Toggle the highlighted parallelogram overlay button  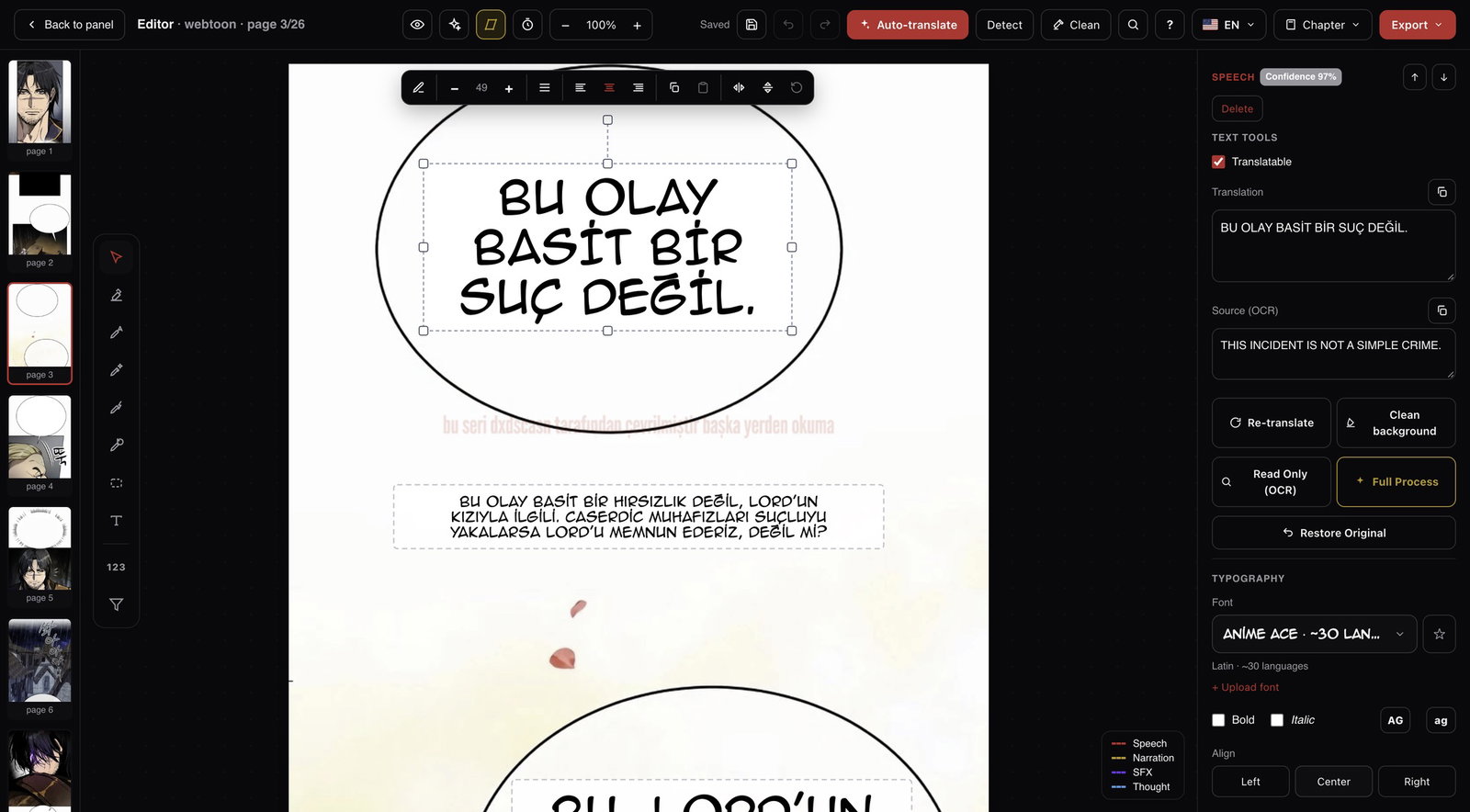tap(491, 25)
